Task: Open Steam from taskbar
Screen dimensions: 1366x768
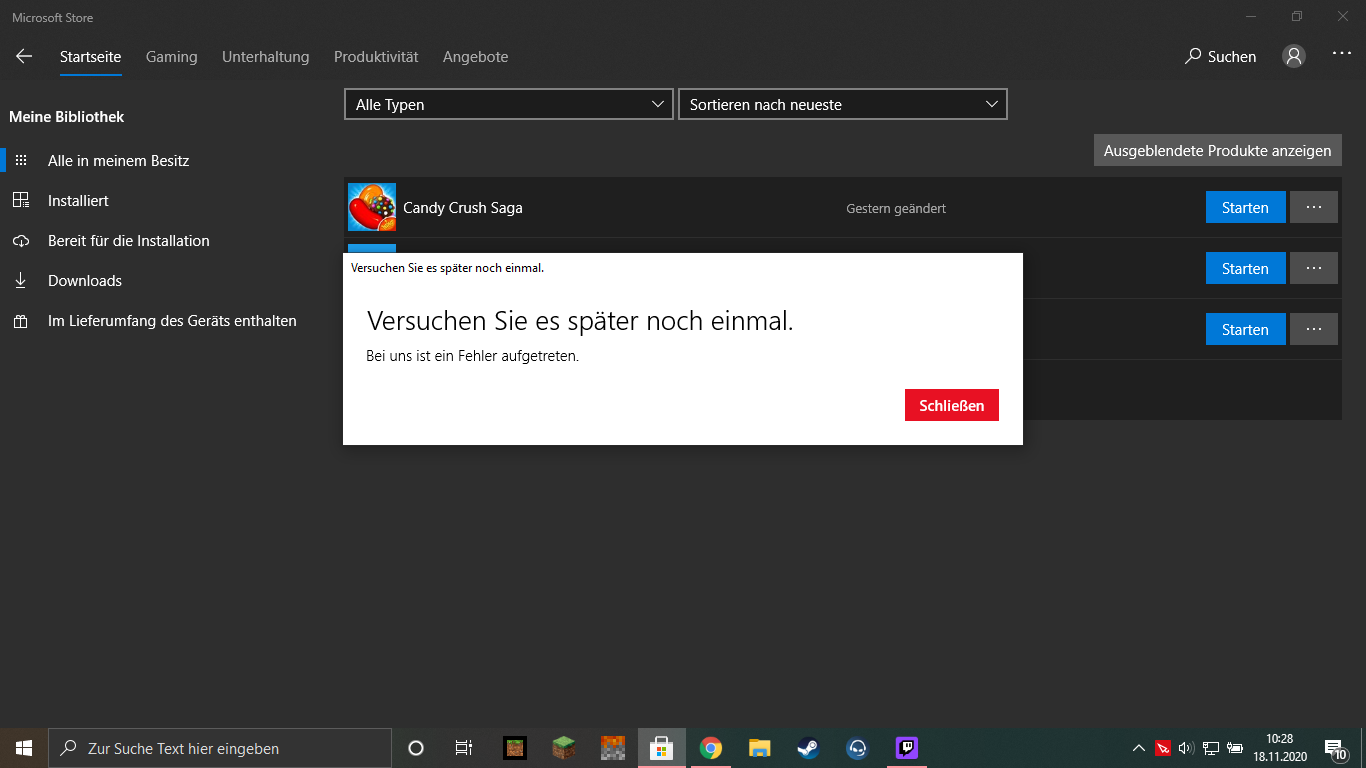Action: coord(808,748)
